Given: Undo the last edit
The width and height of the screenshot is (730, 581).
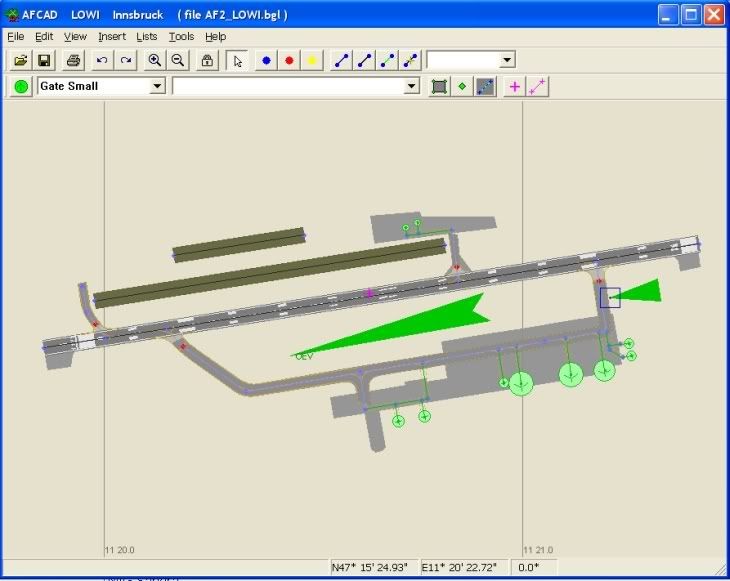Looking at the screenshot, I should click(102, 60).
